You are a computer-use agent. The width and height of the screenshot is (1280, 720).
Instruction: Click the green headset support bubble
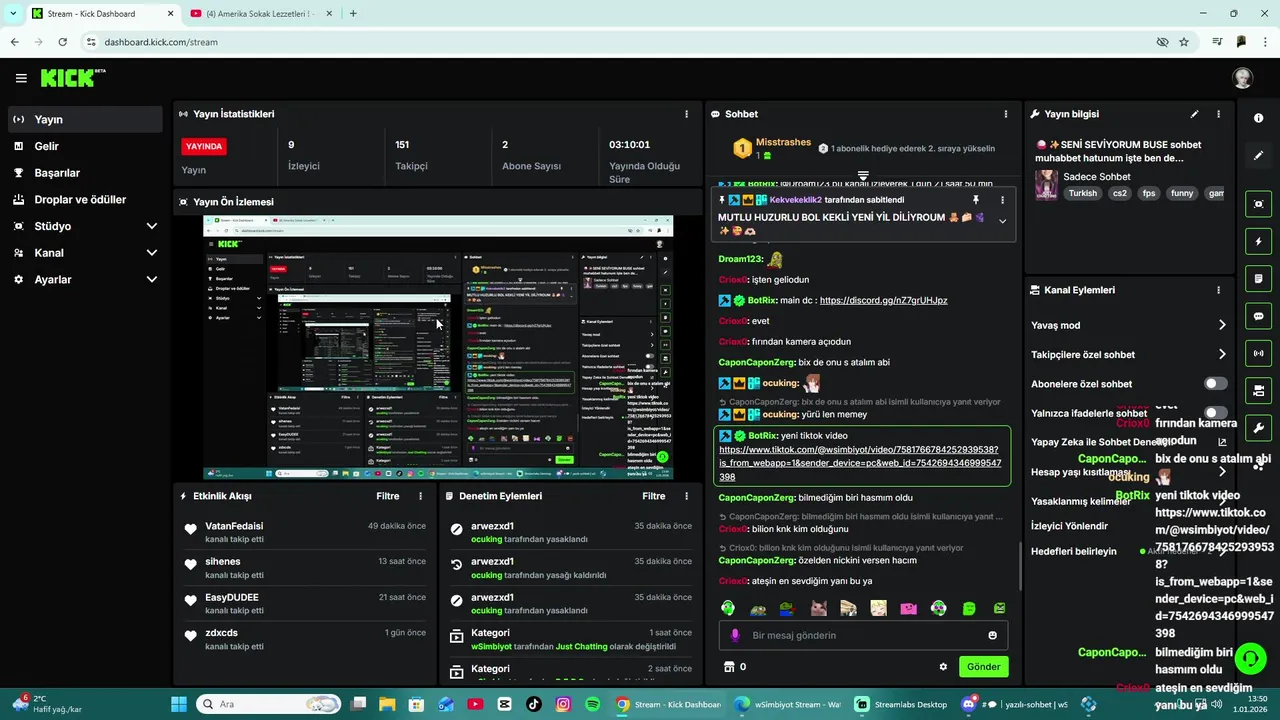pyautogui.click(x=1250, y=659)
